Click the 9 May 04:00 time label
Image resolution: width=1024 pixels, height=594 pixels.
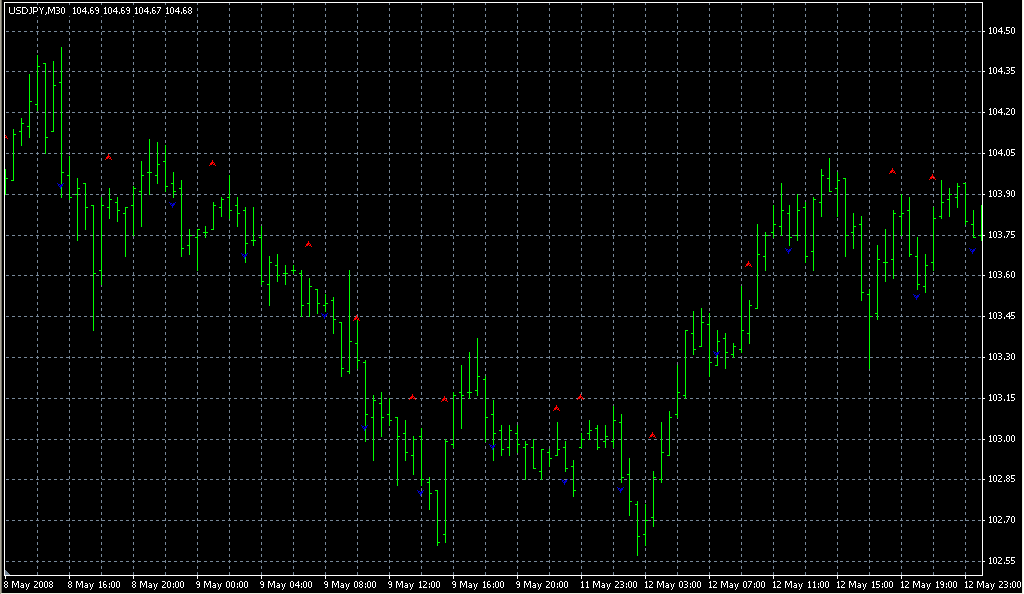tap(286, 585)
